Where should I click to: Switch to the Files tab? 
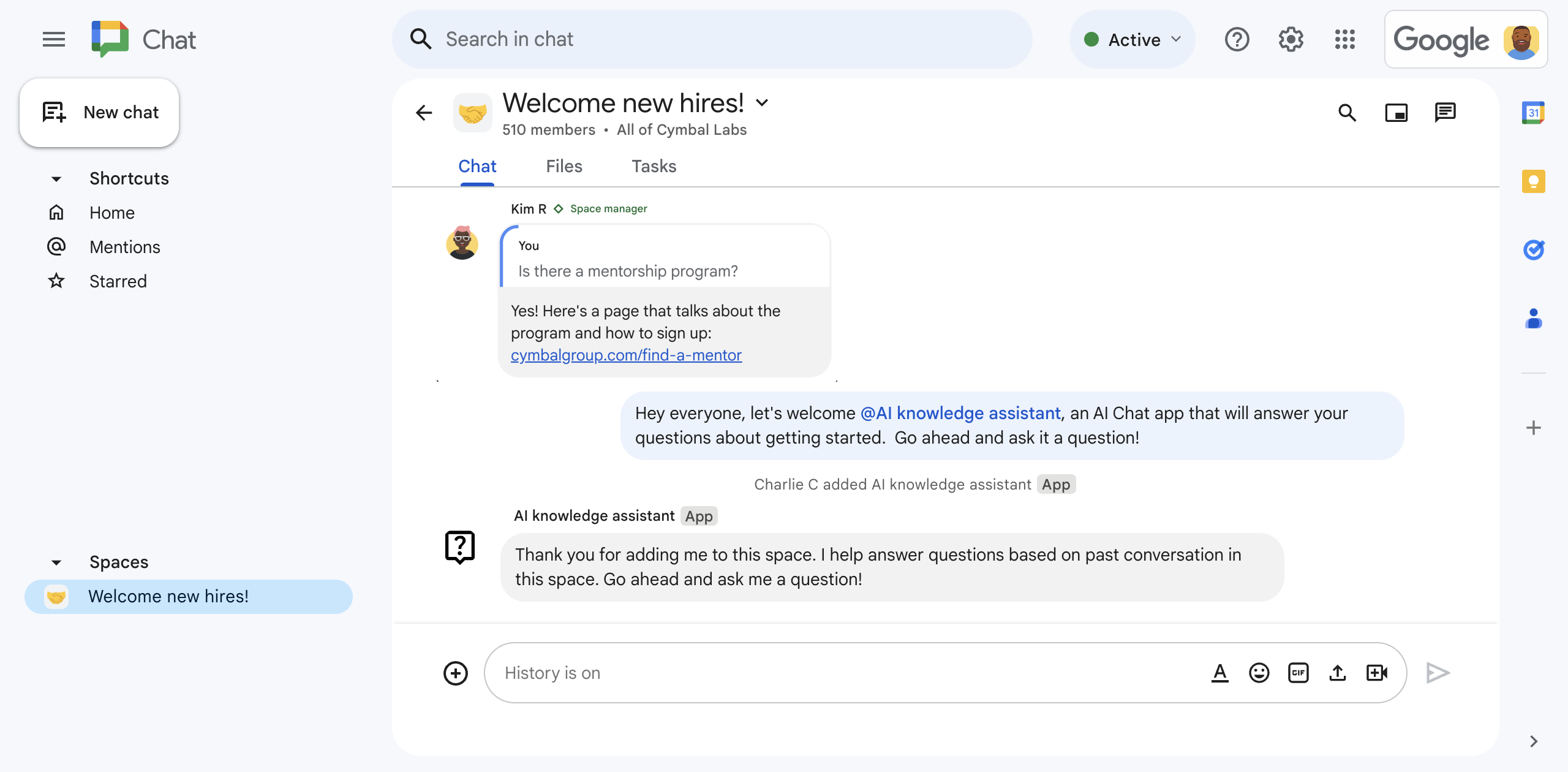564,166
